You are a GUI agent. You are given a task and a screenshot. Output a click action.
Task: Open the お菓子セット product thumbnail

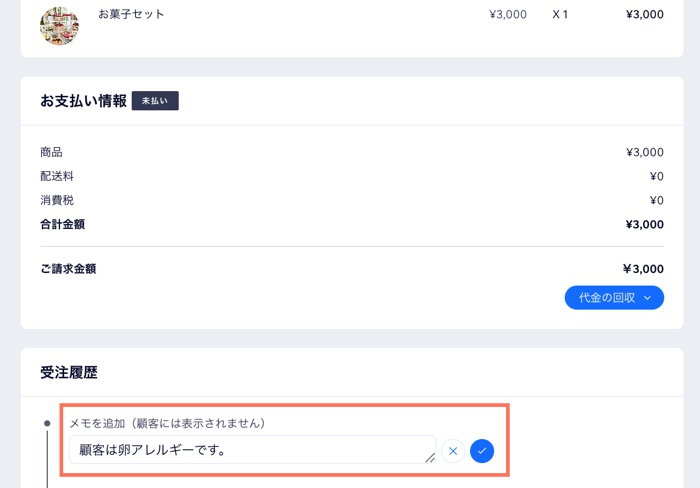tap(59, 26)
